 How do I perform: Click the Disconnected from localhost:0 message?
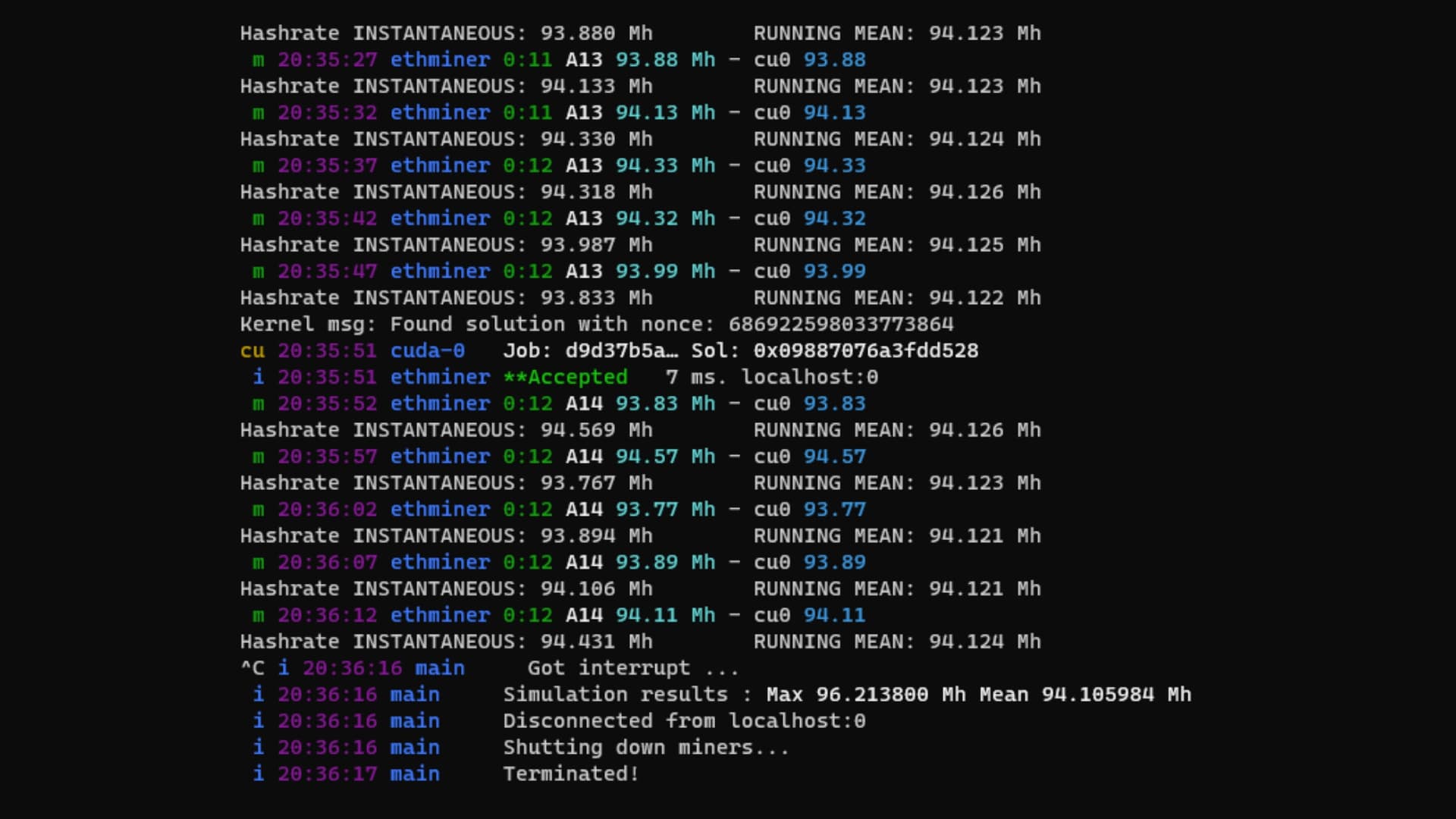tap(684, 721)
